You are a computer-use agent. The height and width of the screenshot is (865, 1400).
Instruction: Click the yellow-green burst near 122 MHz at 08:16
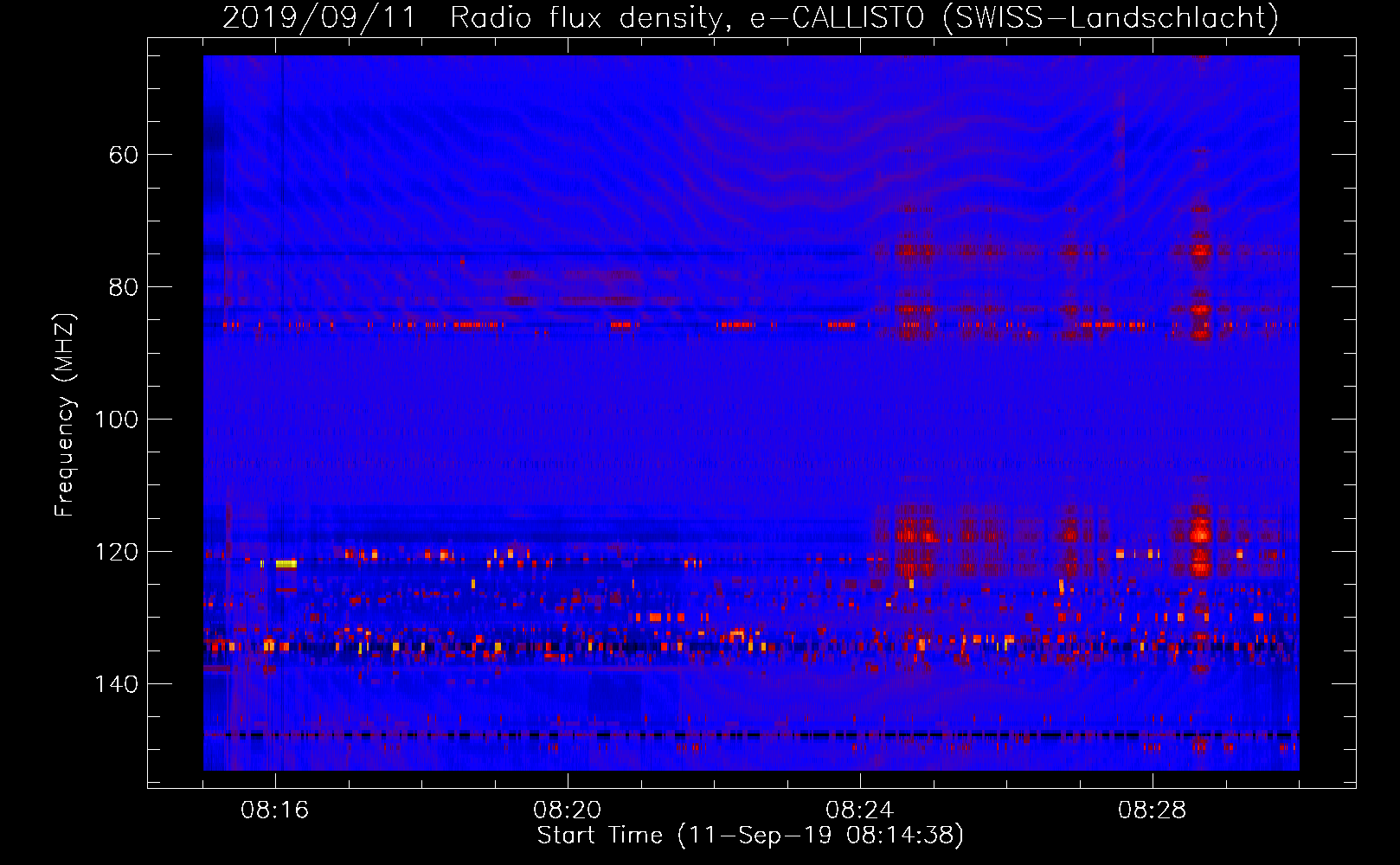point(286,563)
